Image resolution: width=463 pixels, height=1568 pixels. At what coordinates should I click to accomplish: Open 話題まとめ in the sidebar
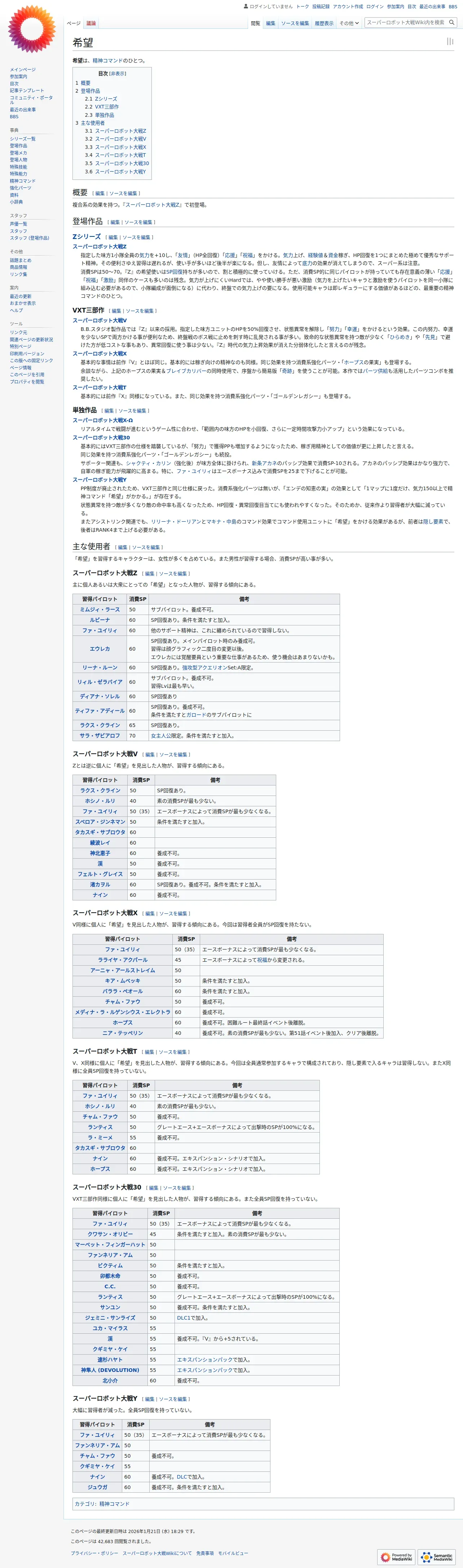coord(20,260)
